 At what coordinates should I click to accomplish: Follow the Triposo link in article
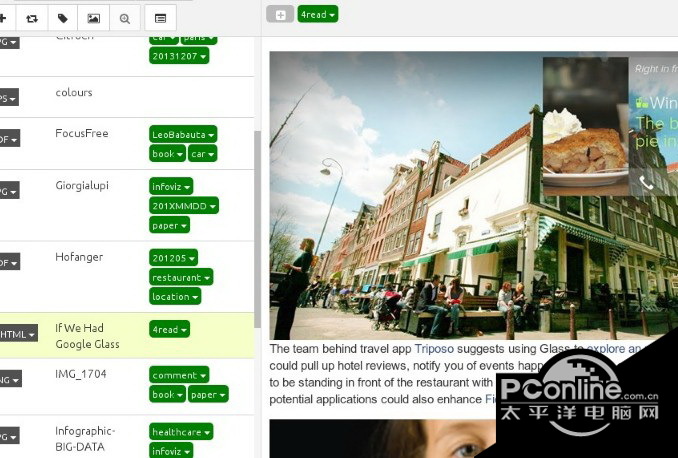pyautogui.click(x=434, y=349)
